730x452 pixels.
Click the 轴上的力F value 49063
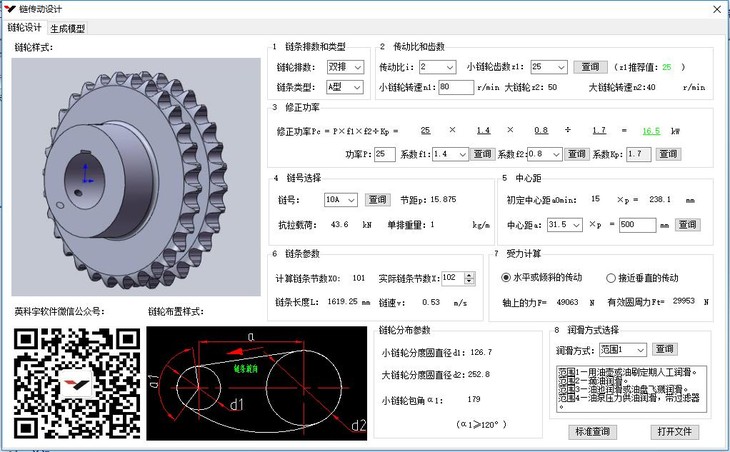(x=568, y=302)
